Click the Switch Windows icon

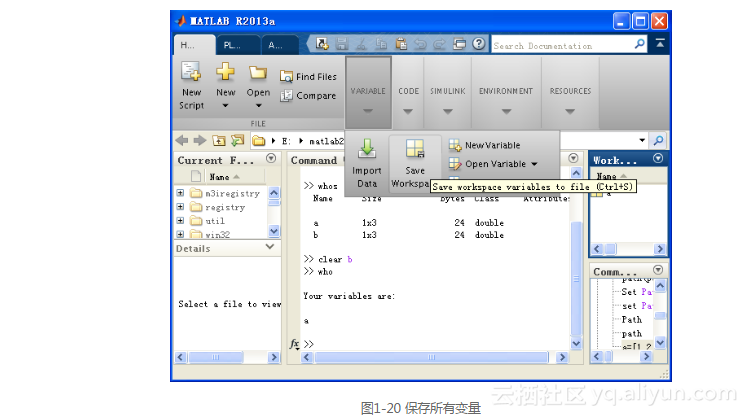click(x=459, y=44)
